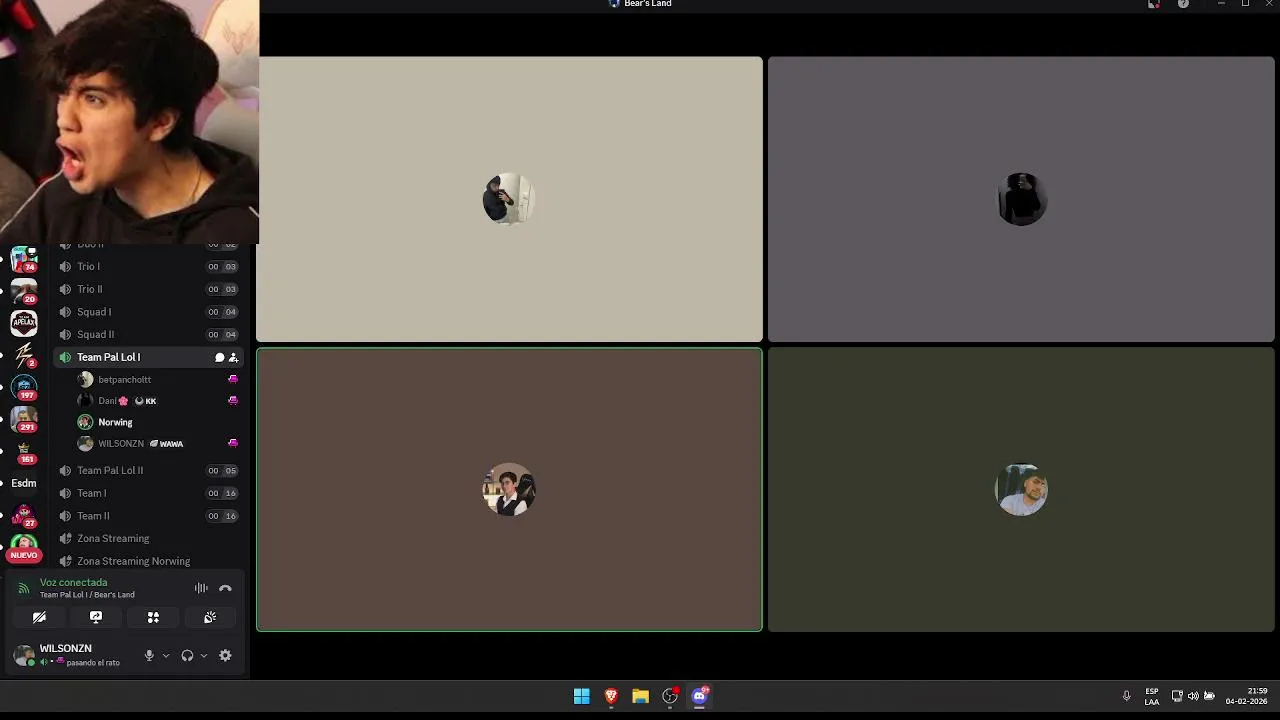Join the Team Pal Lol II voice channel
This screenshot has width=1280, height=720.
pyautogui.click(x=148, y=470)
